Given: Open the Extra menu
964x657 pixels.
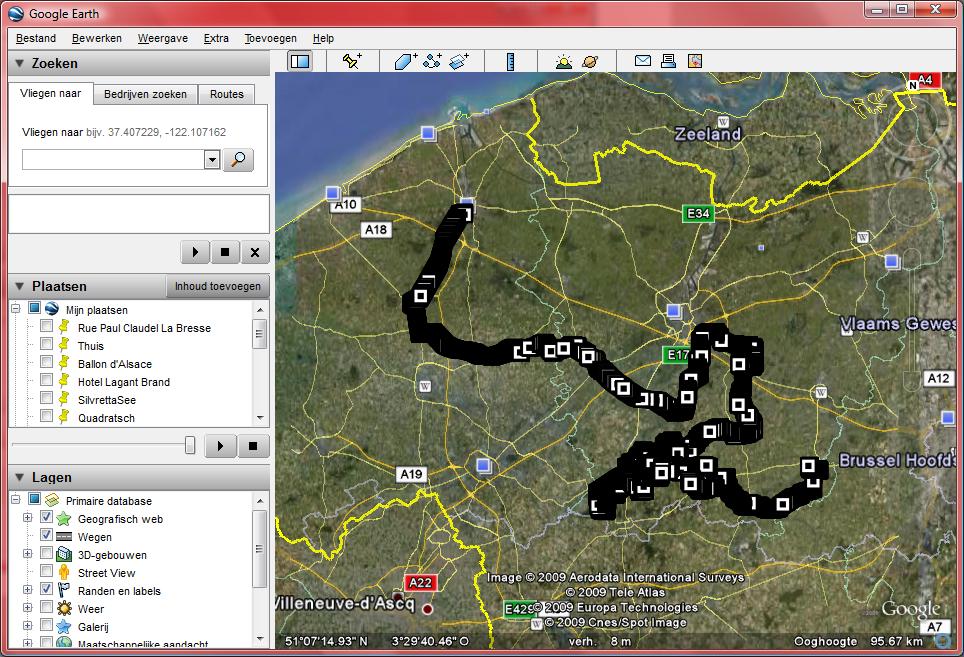Looking at the screenshot, I should [216, 38].
